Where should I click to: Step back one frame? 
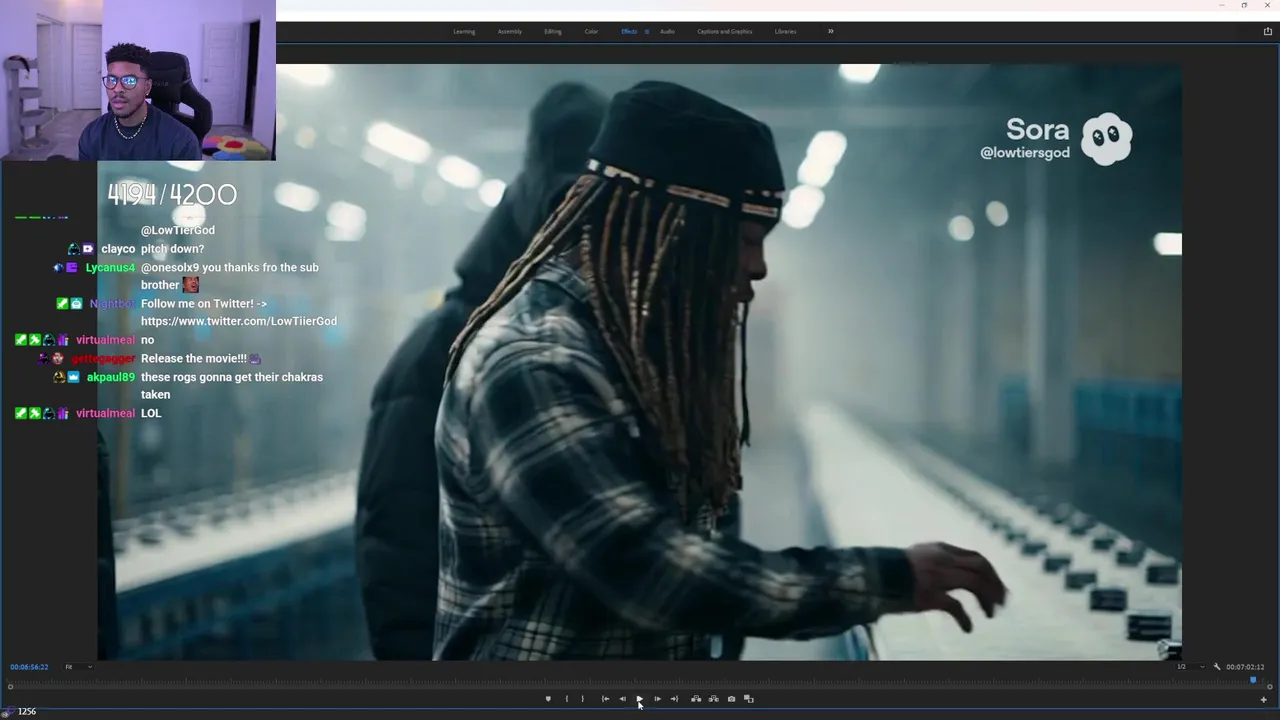click(x=622, y=699)
